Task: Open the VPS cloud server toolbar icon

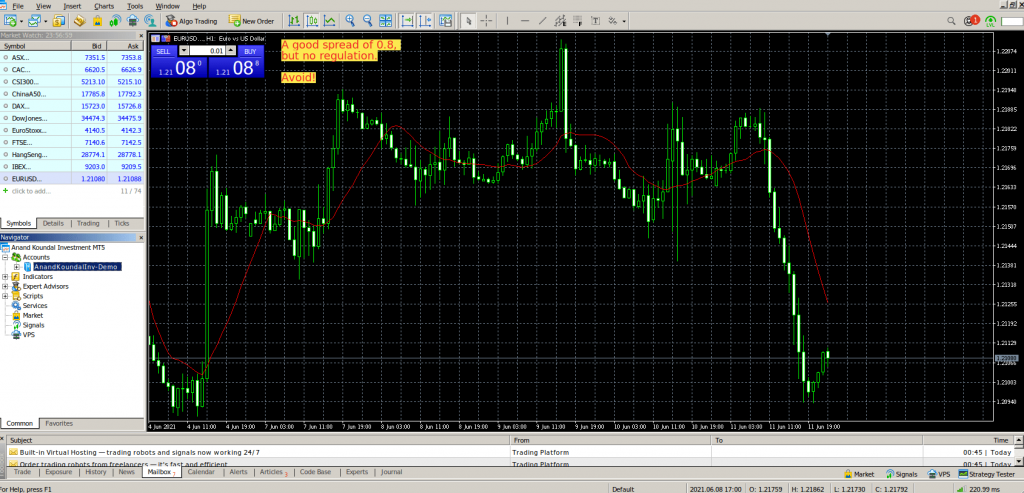Action: (132, 22)
